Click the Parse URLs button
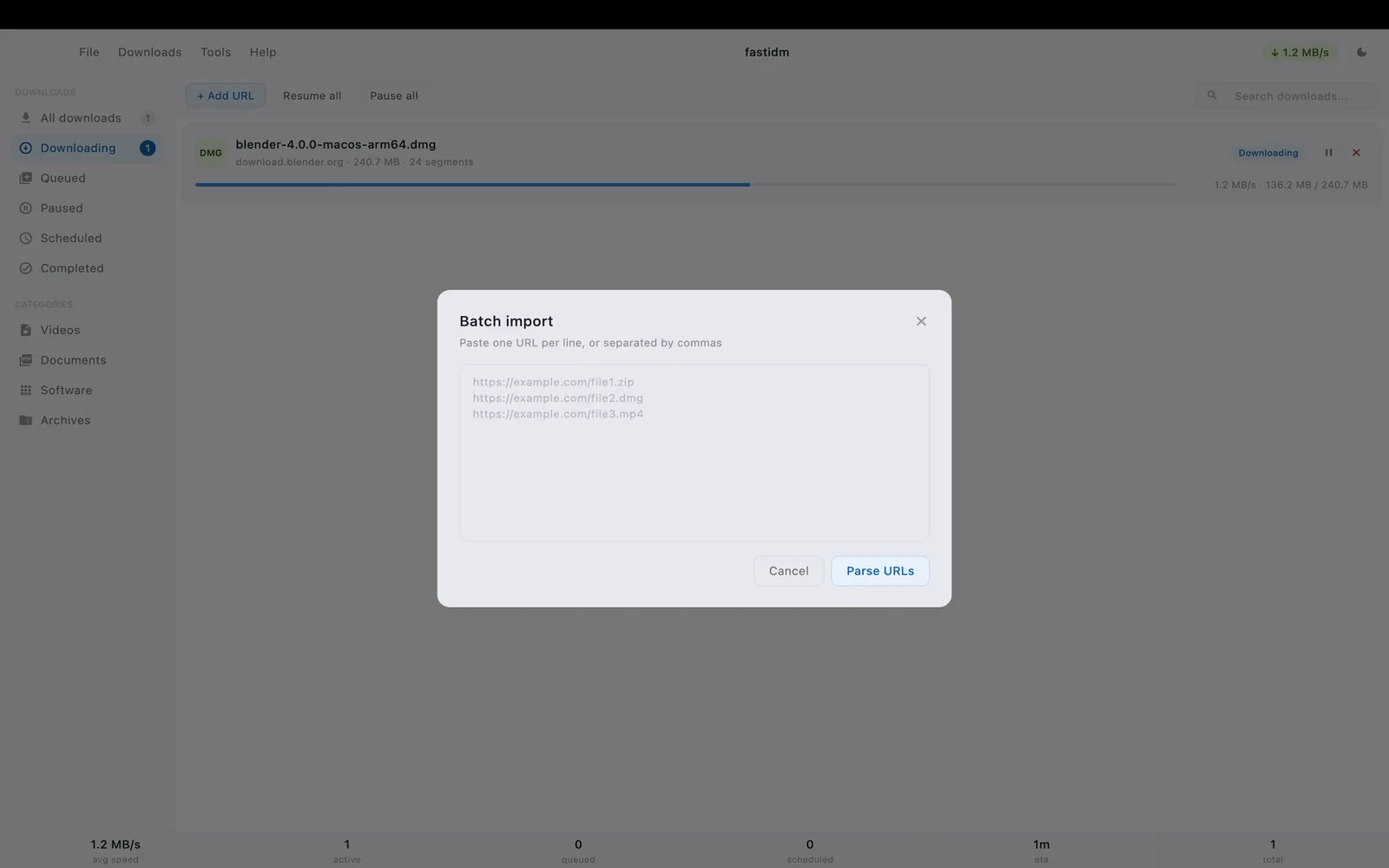The height and width of the screenshot is (868, 1389). 879,571
